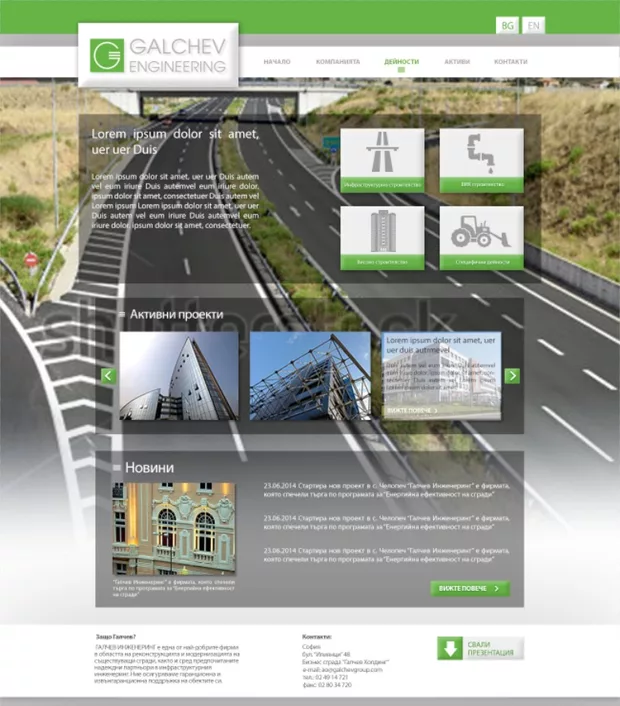The image size is (620, 706).
Task: Select the ДЕЙНОСТИ menu item
Action: (401, 61)
